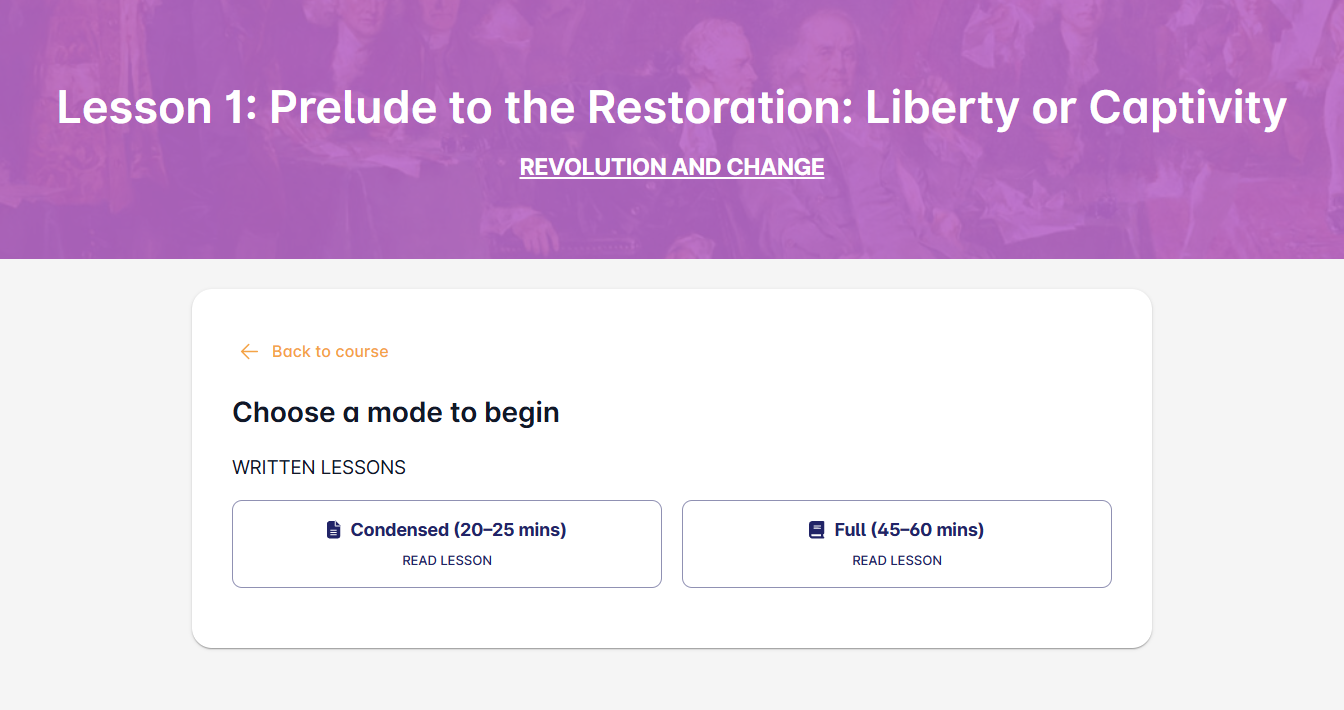This screenshot has height=710, width=1344.
Task: Click 'READ LESSON' under the Condensed option
Action: click(x=447, y=561)
